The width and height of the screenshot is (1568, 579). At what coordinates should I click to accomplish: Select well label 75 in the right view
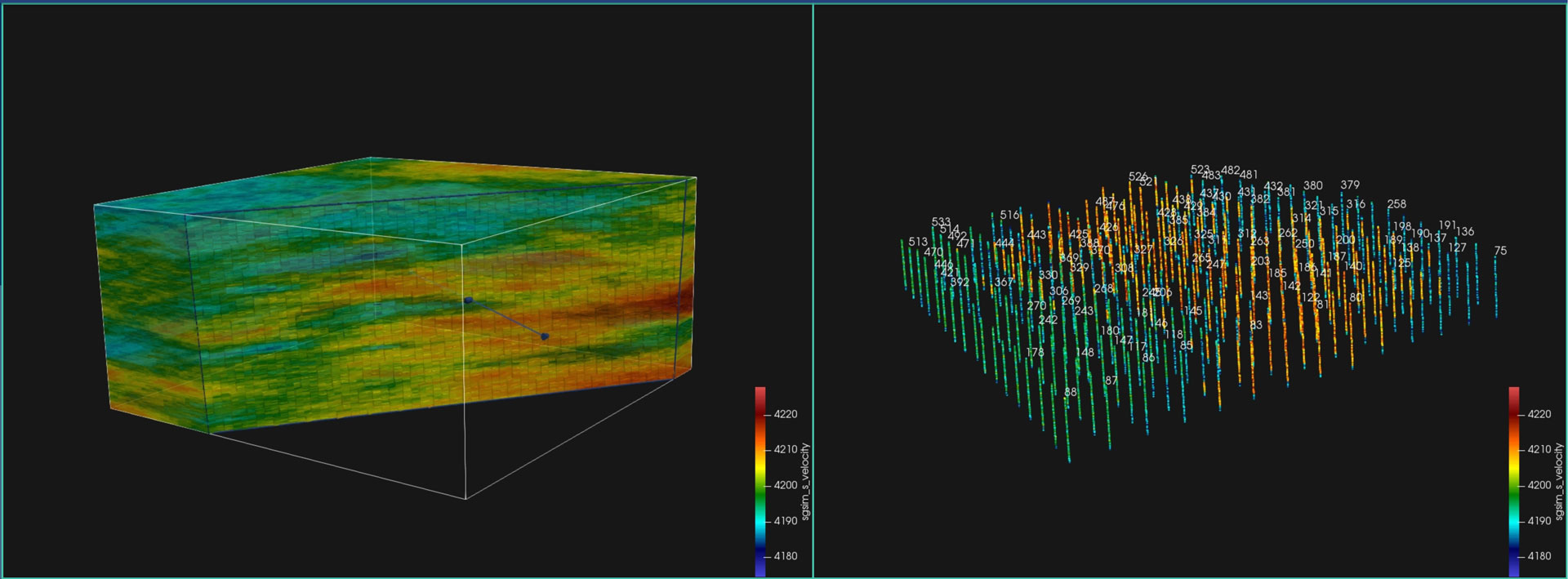pyautogui.click(x=1500, y=251)
